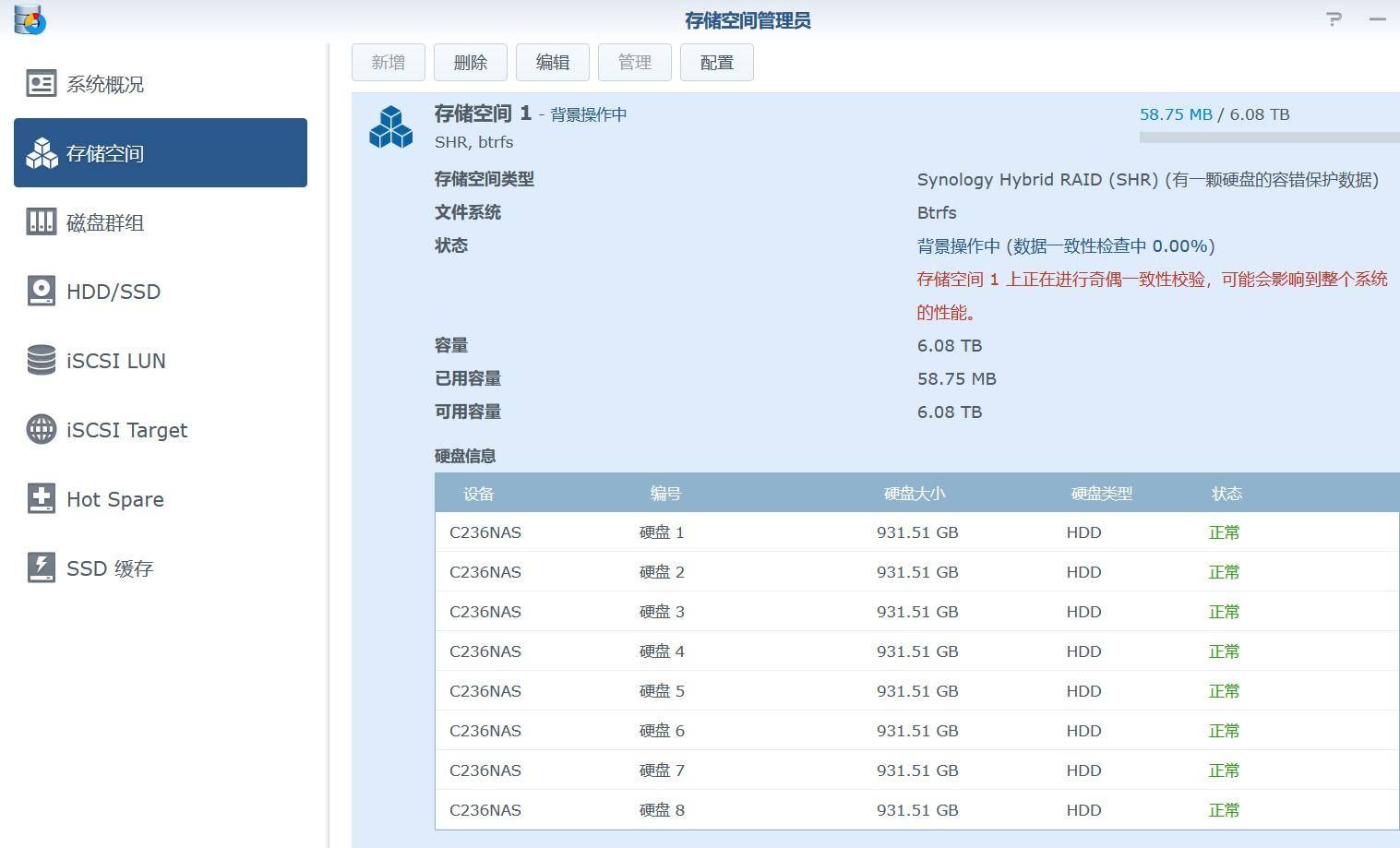
Task: Click the Storage Manager app icon top-left
Action: pyautogui.click(x=28, y=20)
